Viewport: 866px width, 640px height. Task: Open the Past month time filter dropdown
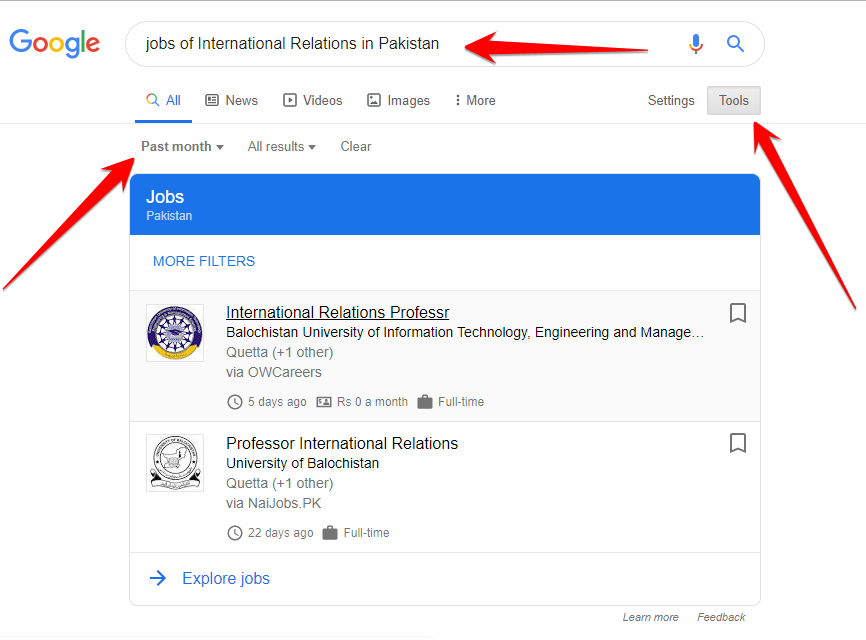pos(182,146)
